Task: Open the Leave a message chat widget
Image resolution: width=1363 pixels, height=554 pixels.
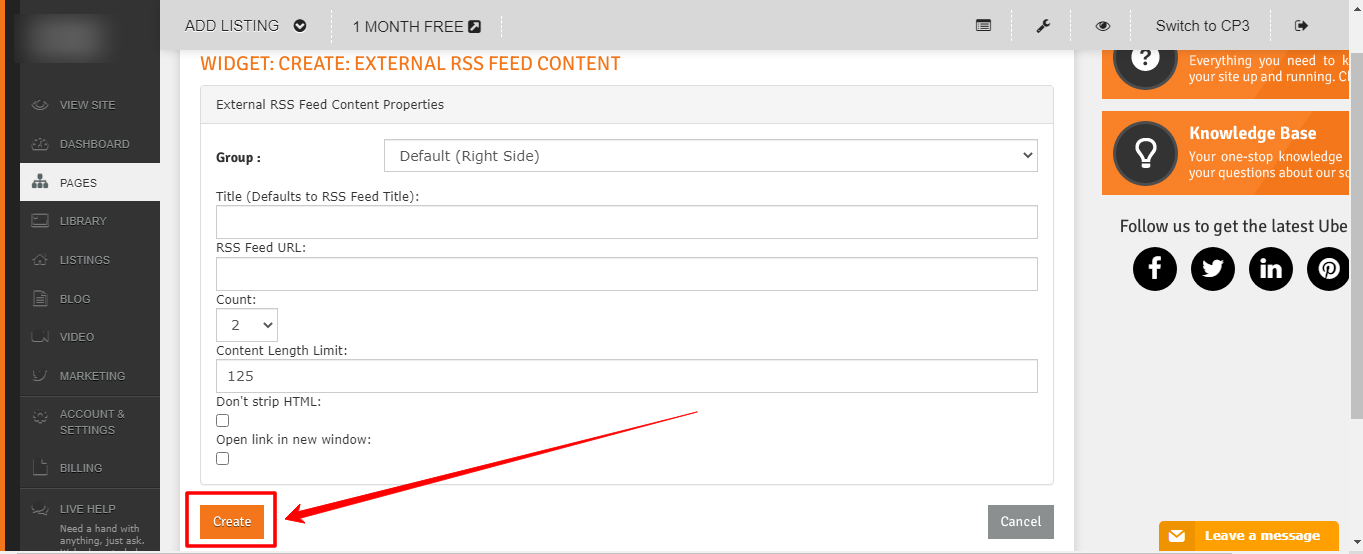Action: pyautogui.click(x=1249, y=536)
